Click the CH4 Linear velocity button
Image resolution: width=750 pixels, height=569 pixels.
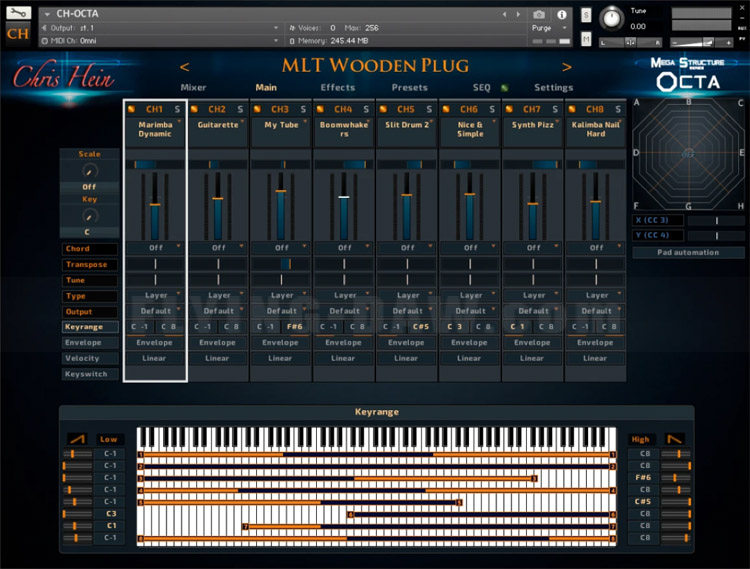[x=343, y=358]
